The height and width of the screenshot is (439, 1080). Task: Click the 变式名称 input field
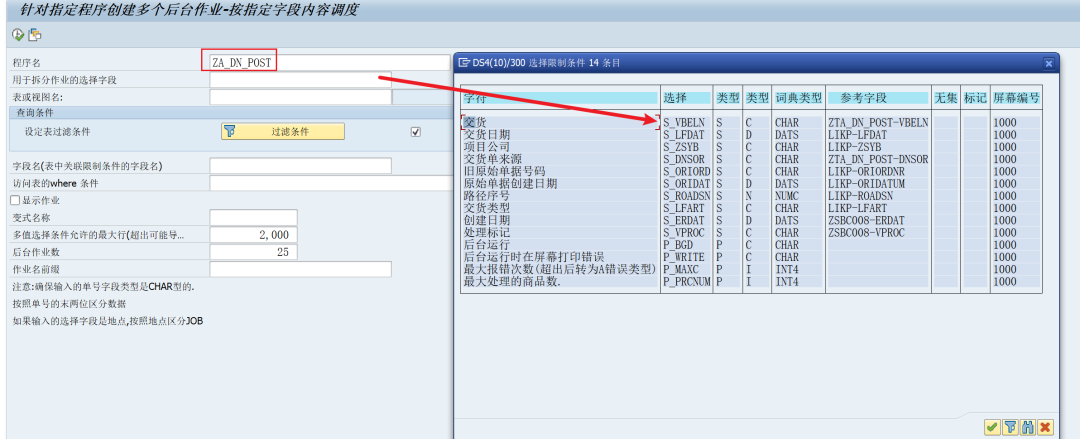(x=253, y=218)
